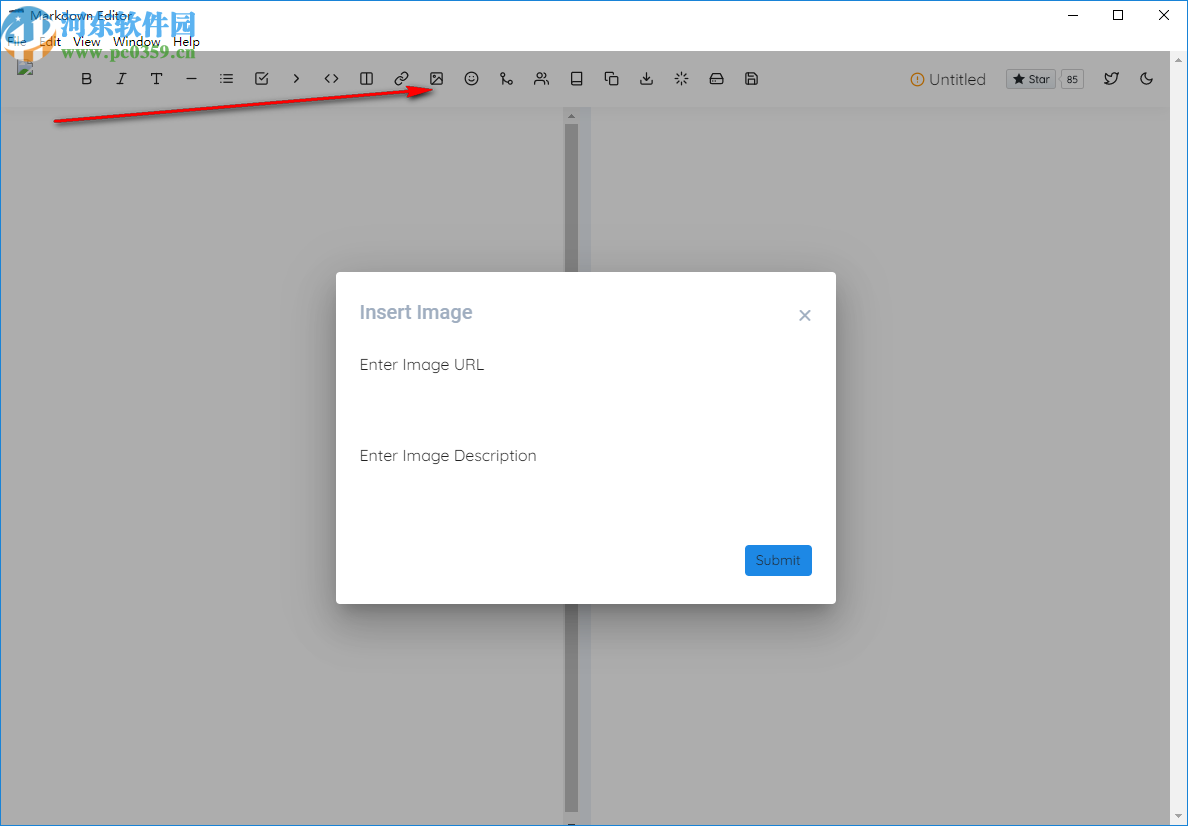Image resolution: width=1188 pixels, height=826 pixels.
Task: Select the insert image icon in the toolbar
Action: click(x=436, y=78)
